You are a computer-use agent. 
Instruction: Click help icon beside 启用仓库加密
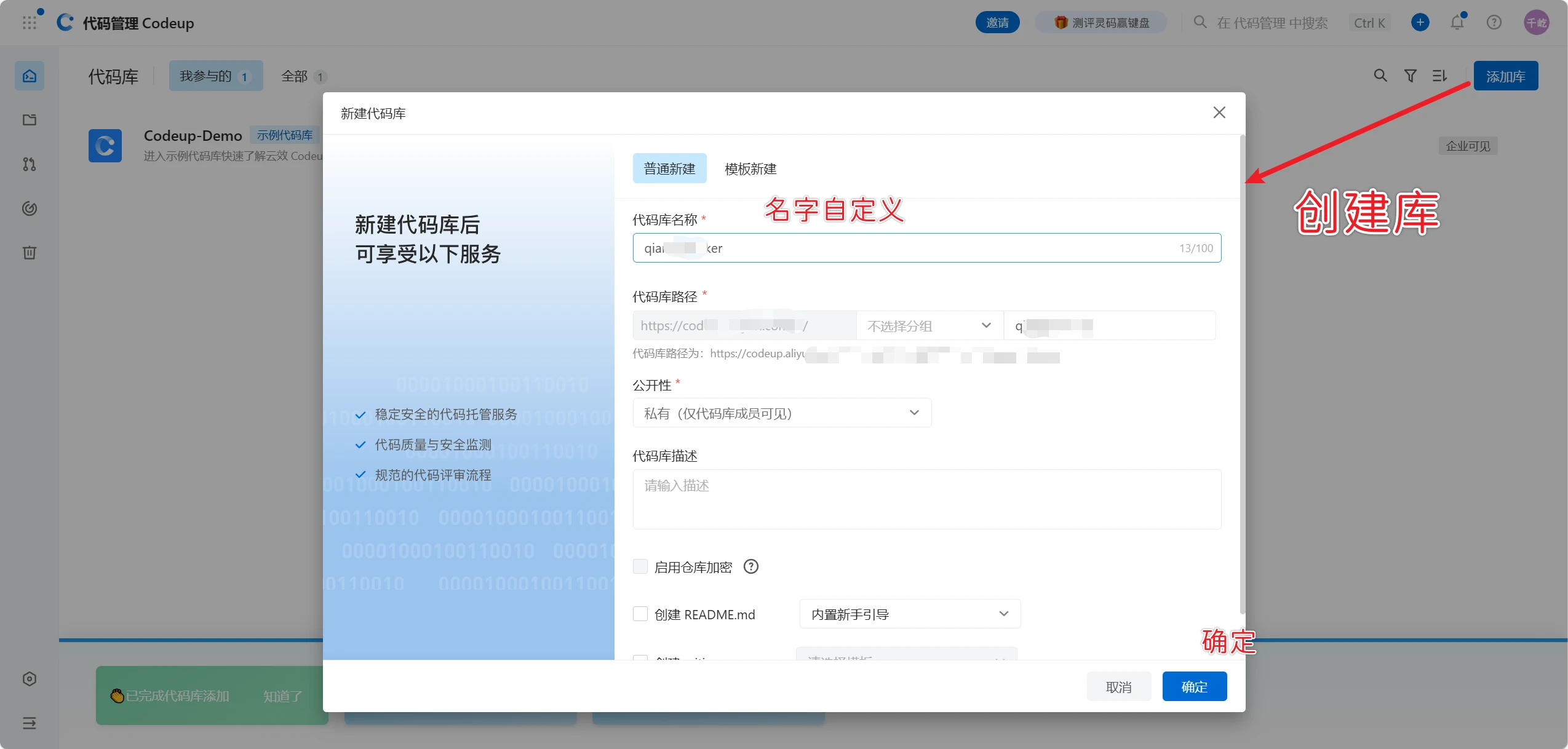click(750, 566)
